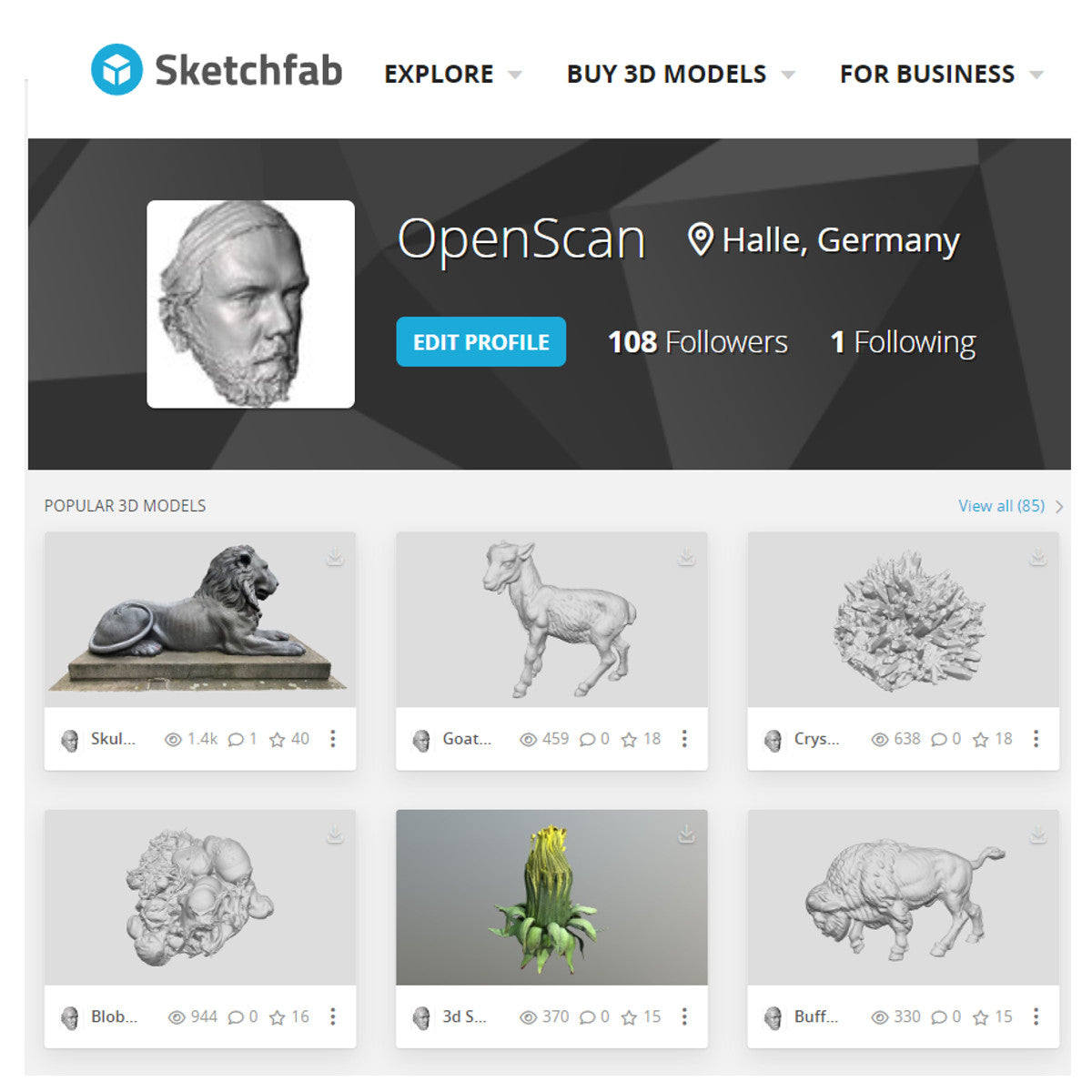1092x1092 pixels.
Task: Open the View all (85) link
Action: 1002,506
